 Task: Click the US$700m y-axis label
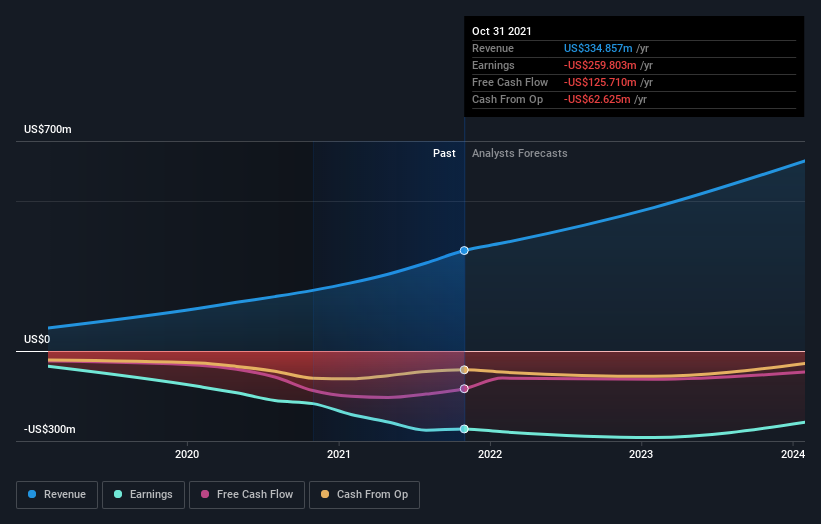click(x=48, y=129)
